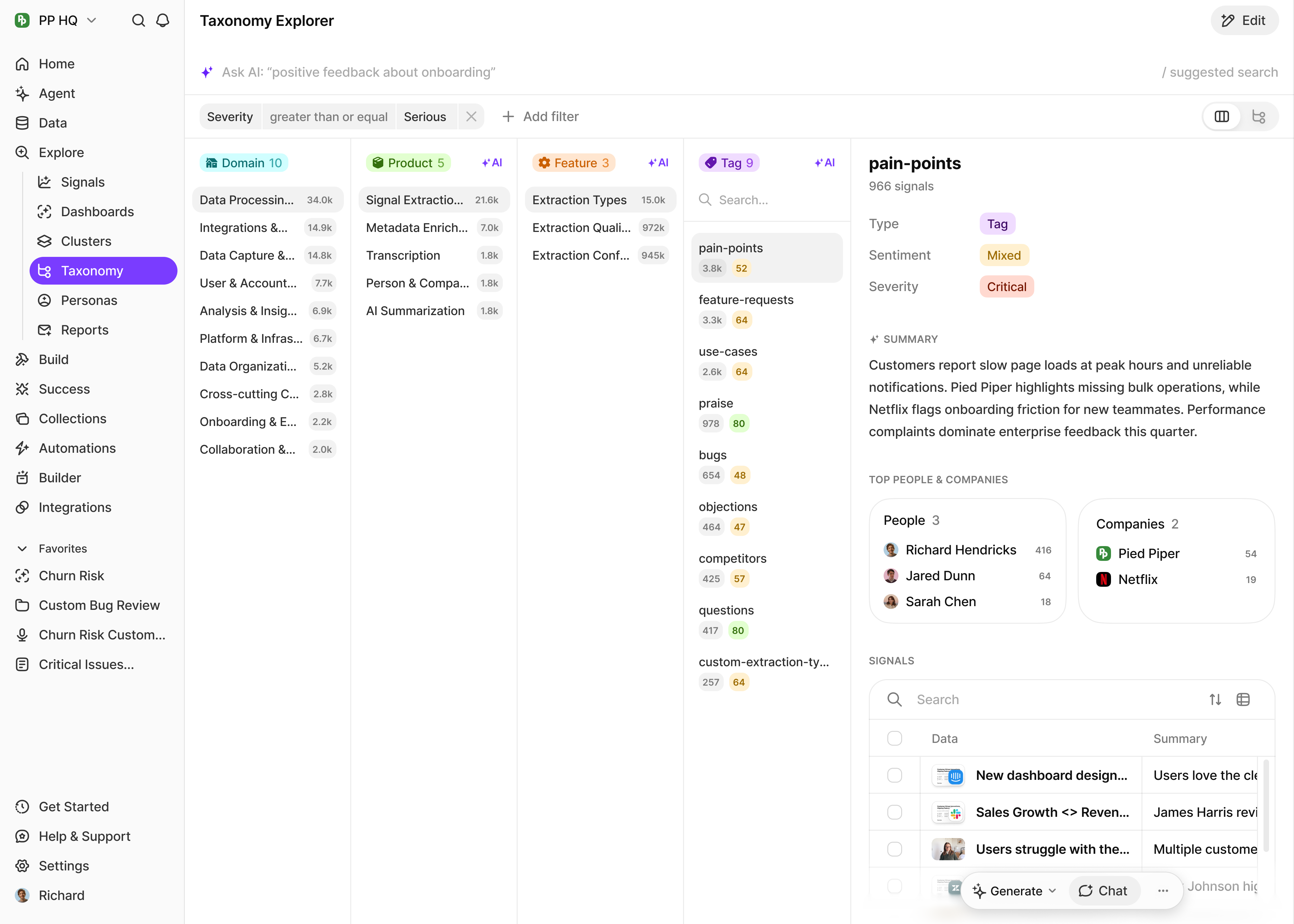Image resolution: width=1294 pixels, height=924 pixels.
Task: Click Richard Hendricks' avatar
Action: (891, 549)
